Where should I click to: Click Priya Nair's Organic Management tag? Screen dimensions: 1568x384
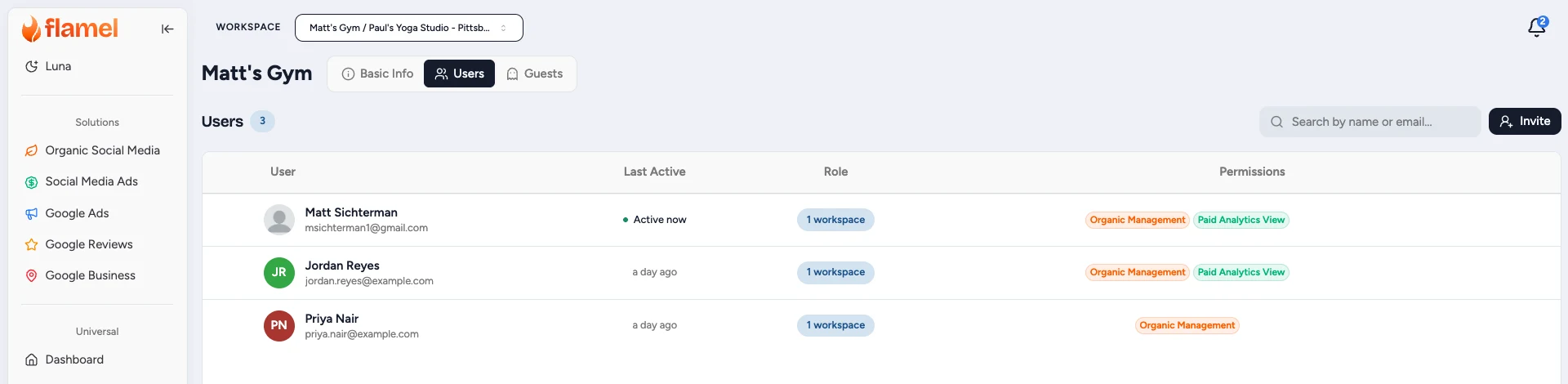point(1187,325)
